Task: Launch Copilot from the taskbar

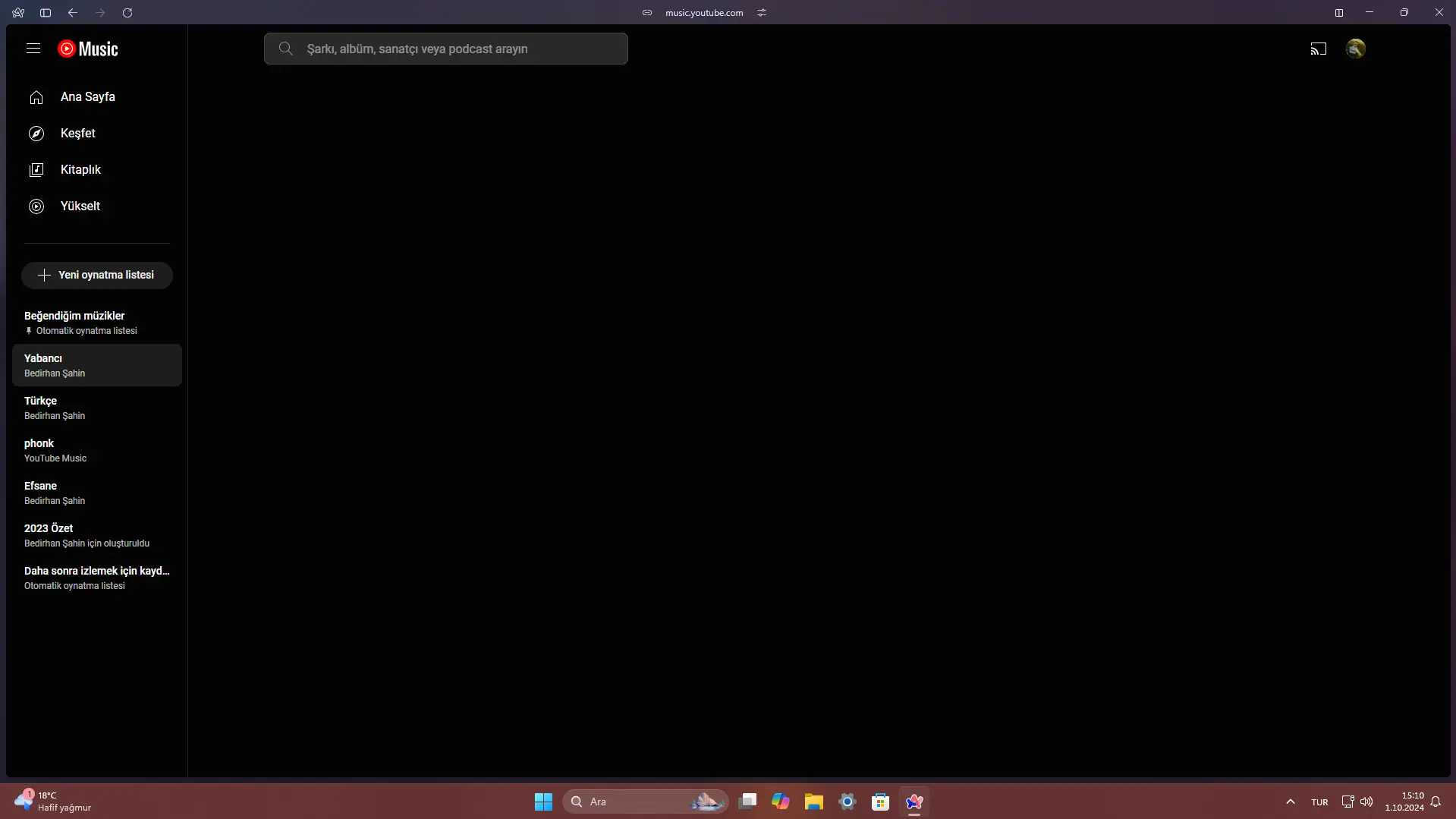Action: [x=781, y=802]
